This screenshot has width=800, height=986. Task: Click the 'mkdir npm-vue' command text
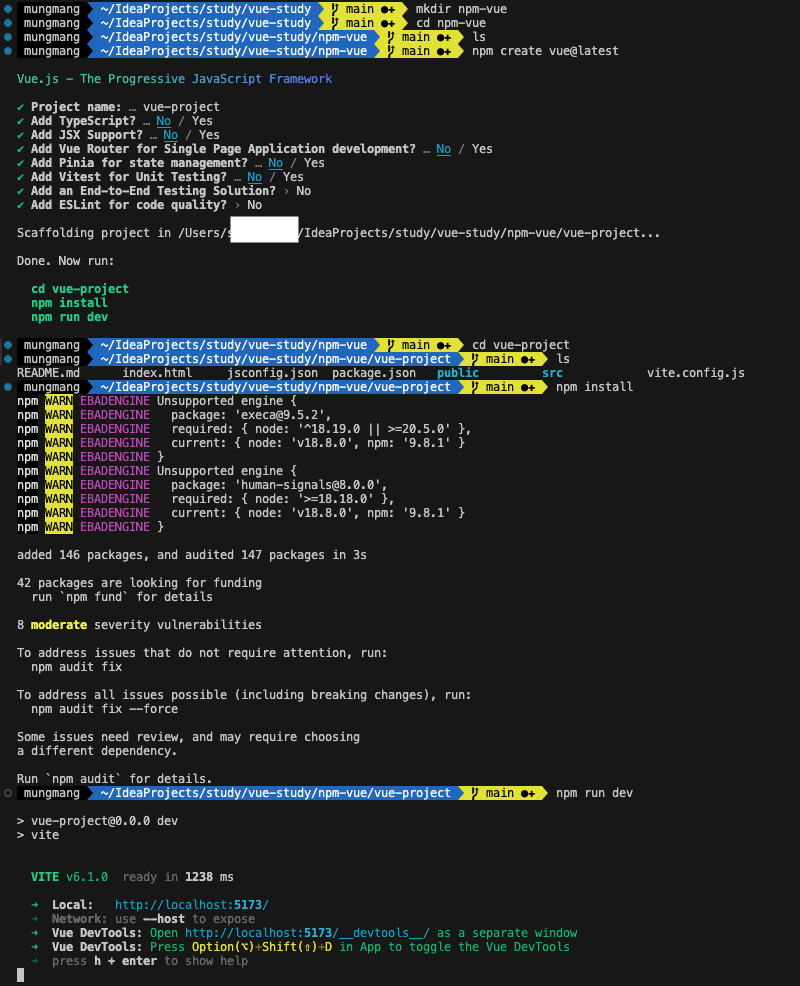(x=461, y=9)
